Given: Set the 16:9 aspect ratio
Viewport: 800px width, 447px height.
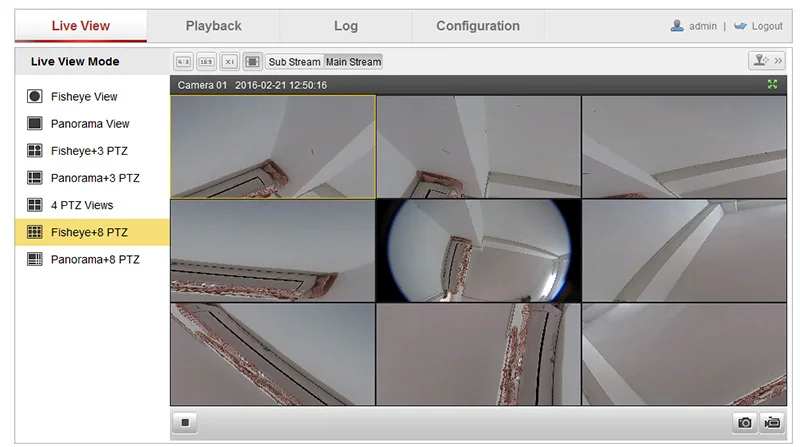Looking at the screenshot, I should click(x=206, y=62).
